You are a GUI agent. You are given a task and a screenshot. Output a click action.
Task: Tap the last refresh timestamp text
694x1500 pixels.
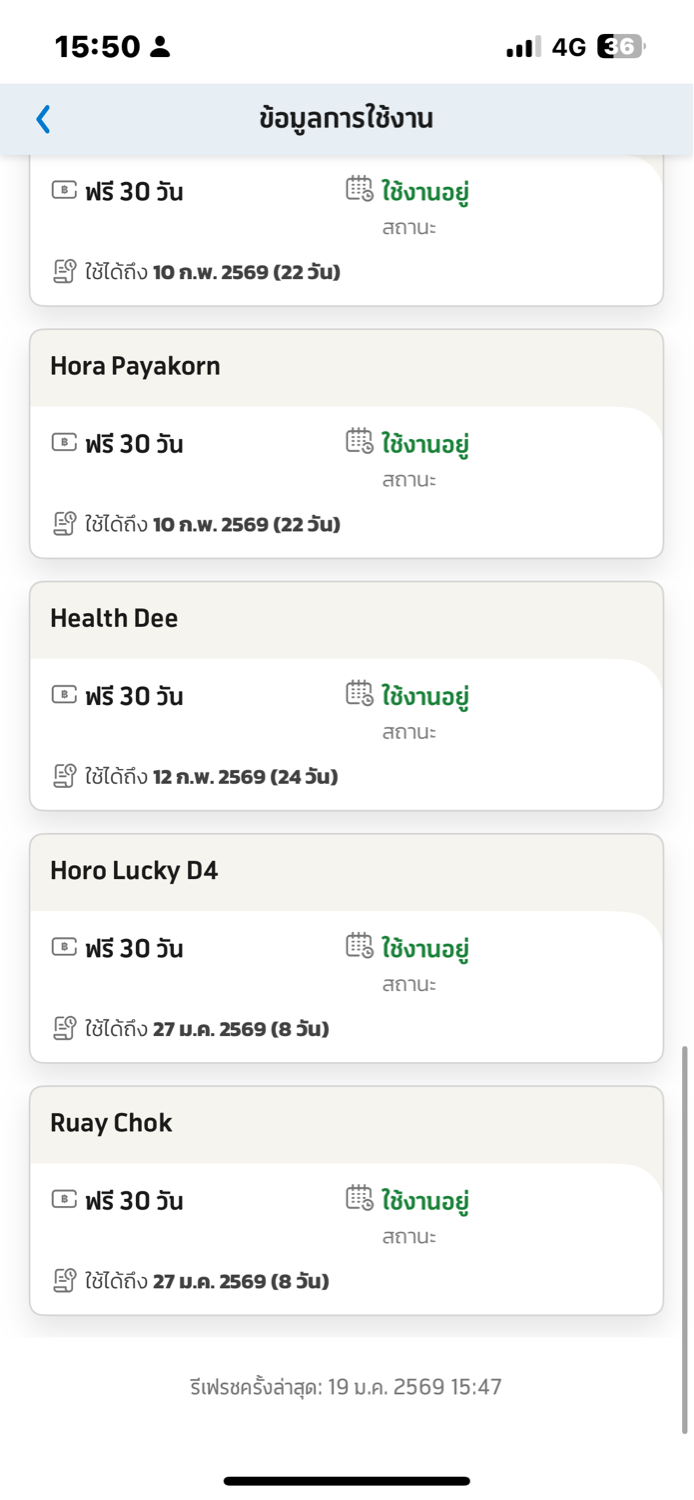click(346, 1387)
